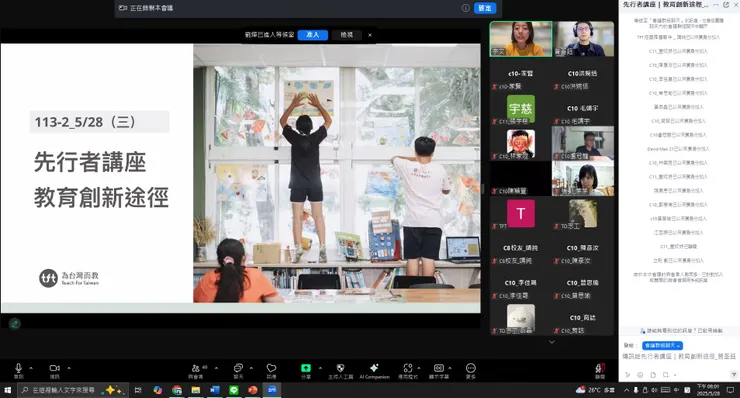Click the View button in waiting room banner
The image size is (740, 398).
[346, 35]
